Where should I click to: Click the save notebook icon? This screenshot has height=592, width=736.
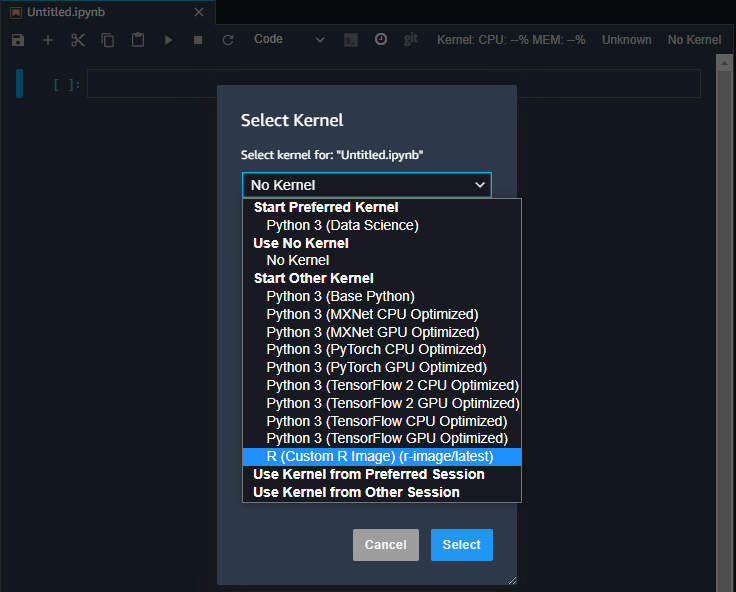(18, 40)
